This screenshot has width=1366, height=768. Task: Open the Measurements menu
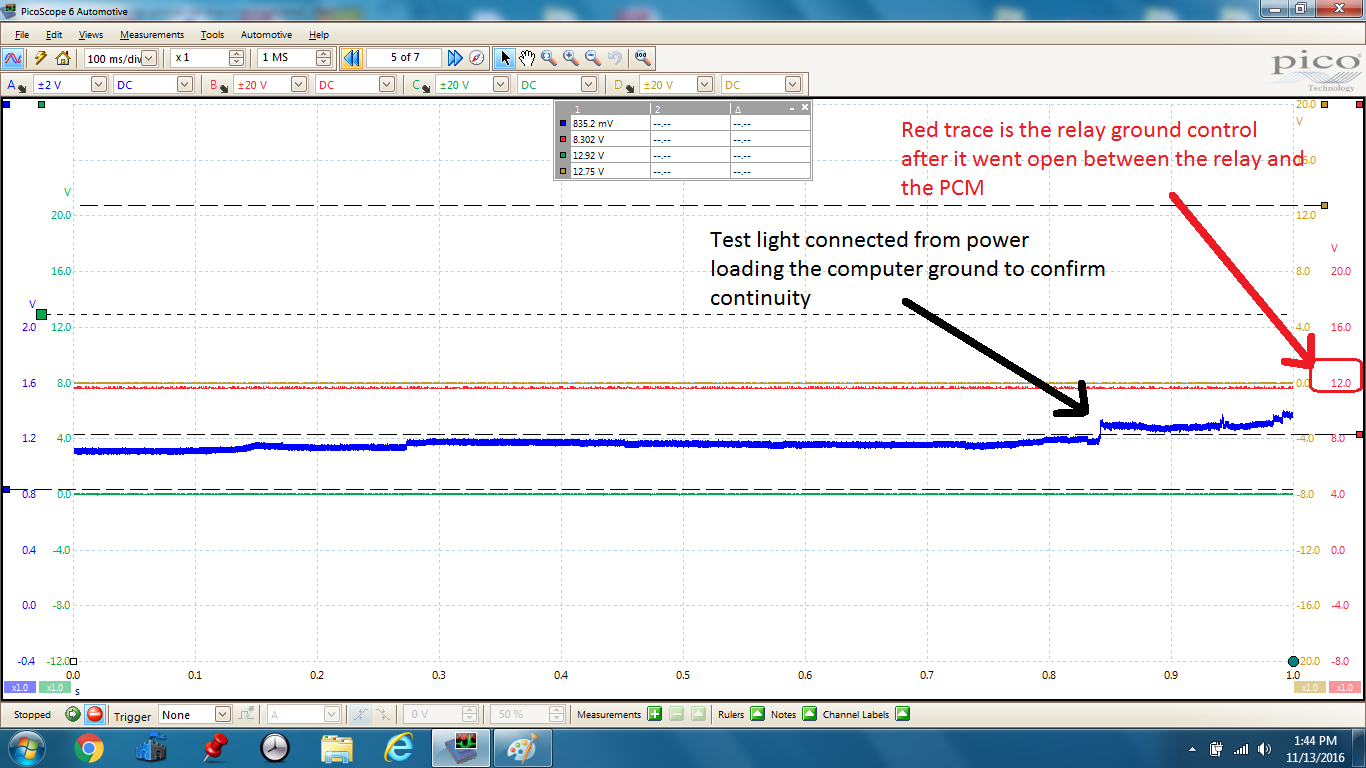pos(152,34)
